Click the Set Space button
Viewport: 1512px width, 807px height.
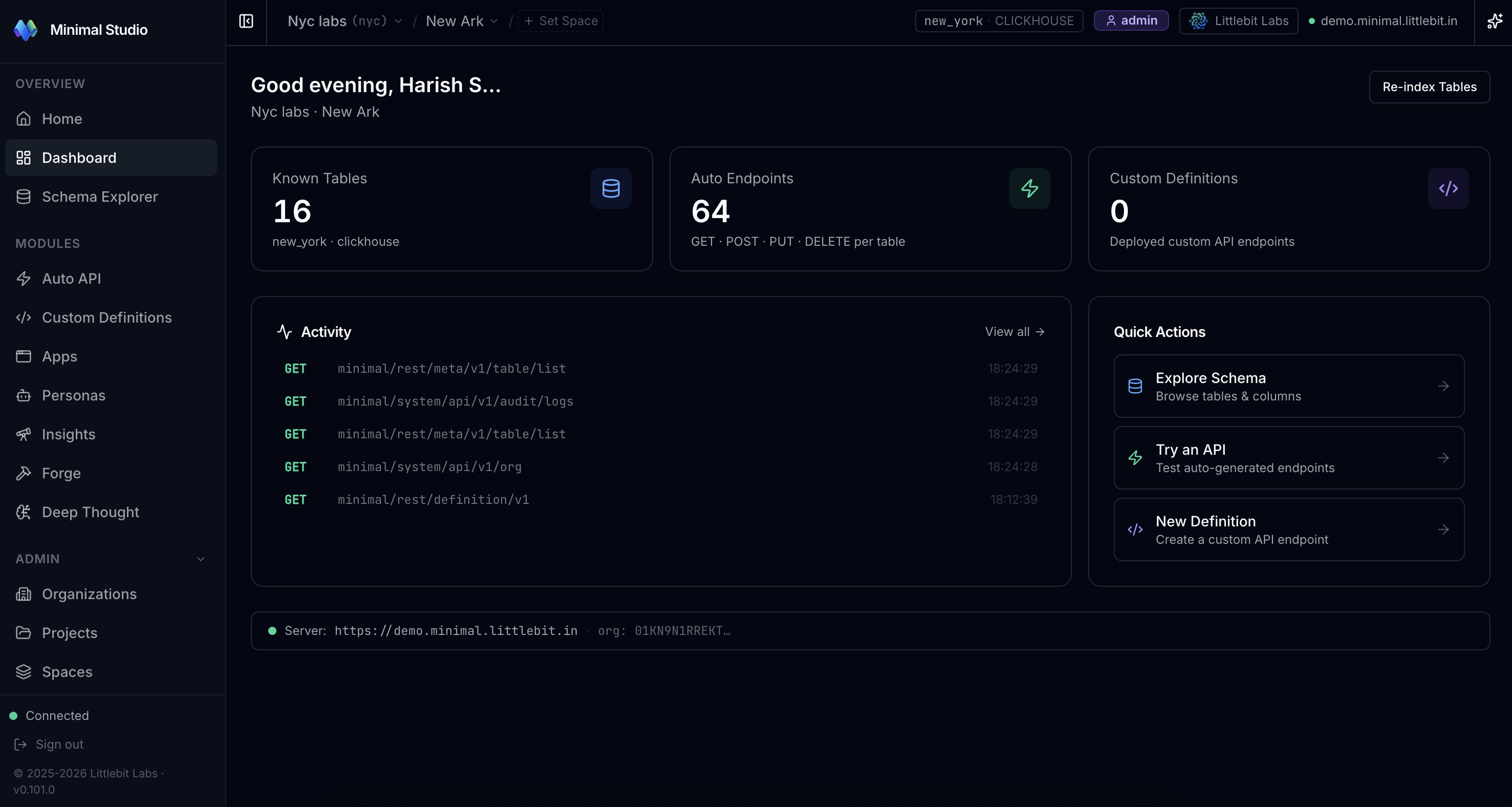tap(560, 21)
